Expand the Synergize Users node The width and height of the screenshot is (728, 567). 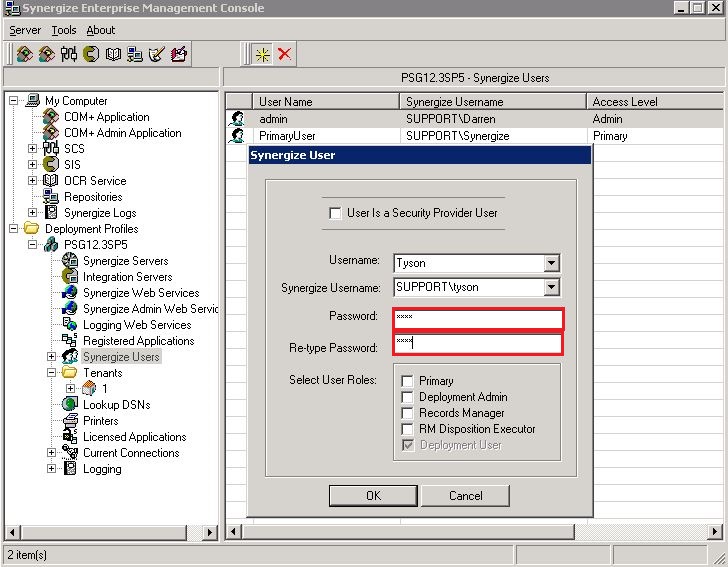(x=52, y=357)
